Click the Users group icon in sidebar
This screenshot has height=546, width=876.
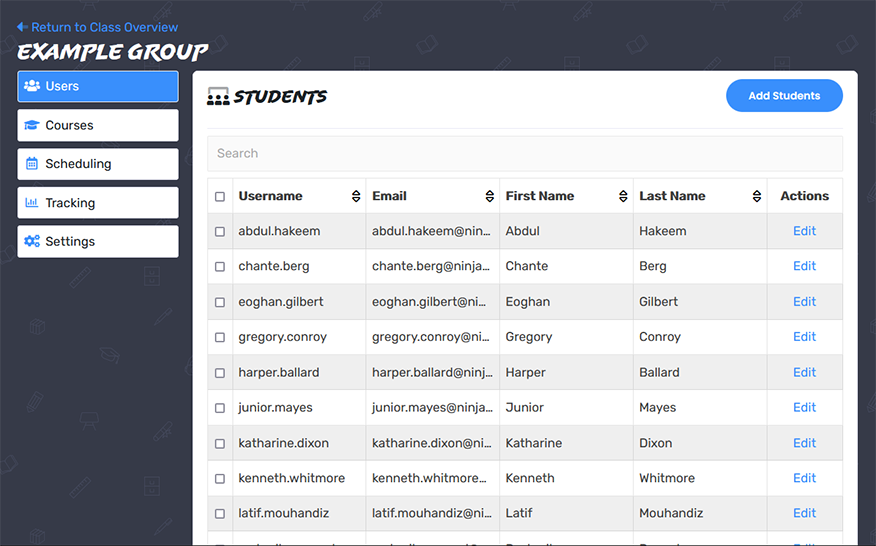click(x=32, y=86)
